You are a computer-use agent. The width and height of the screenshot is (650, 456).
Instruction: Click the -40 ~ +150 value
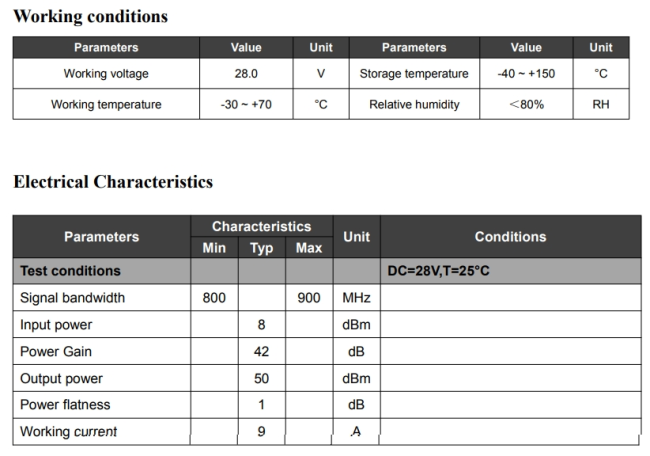(526, 74)
